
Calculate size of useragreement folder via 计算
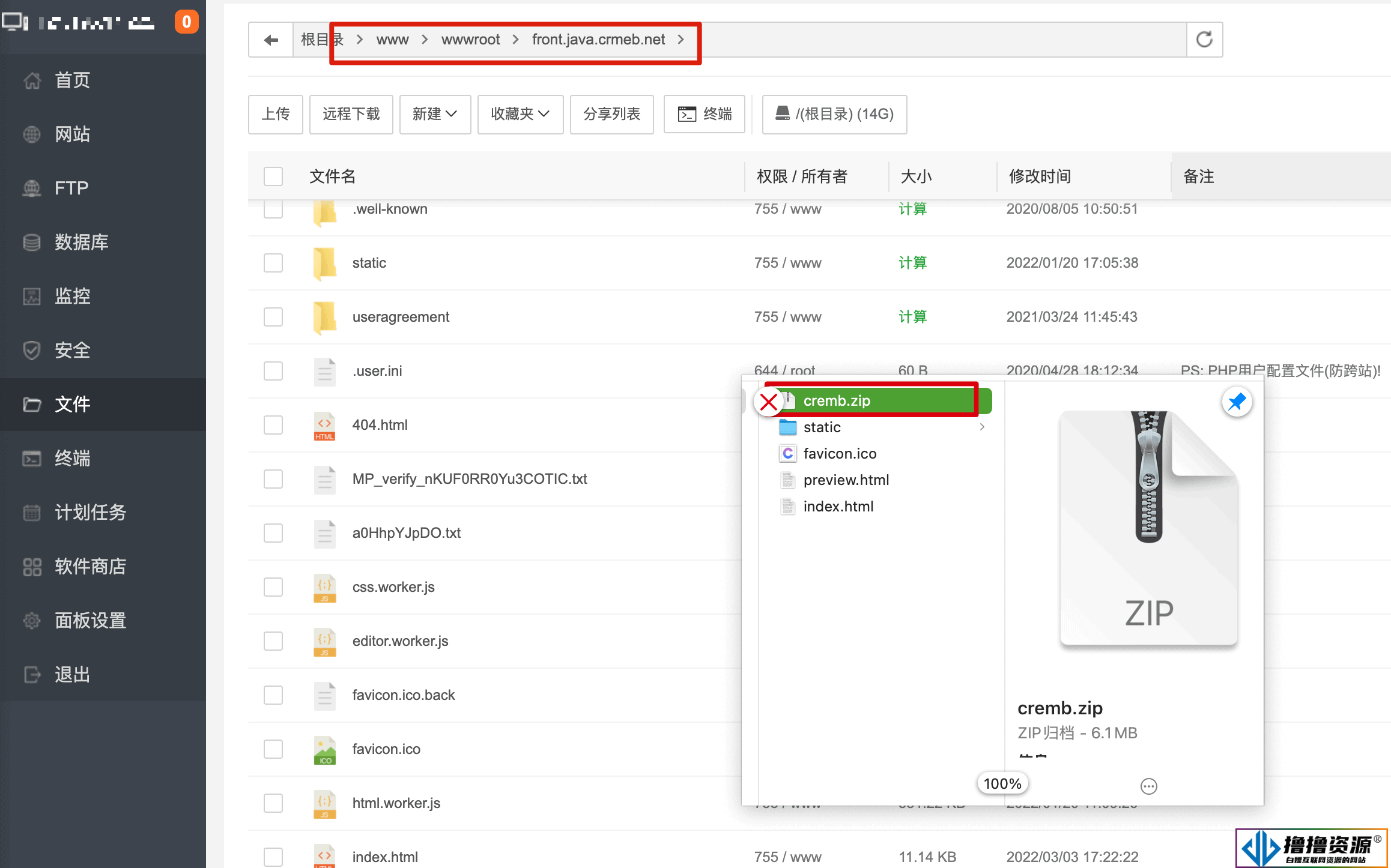[912, 317]
